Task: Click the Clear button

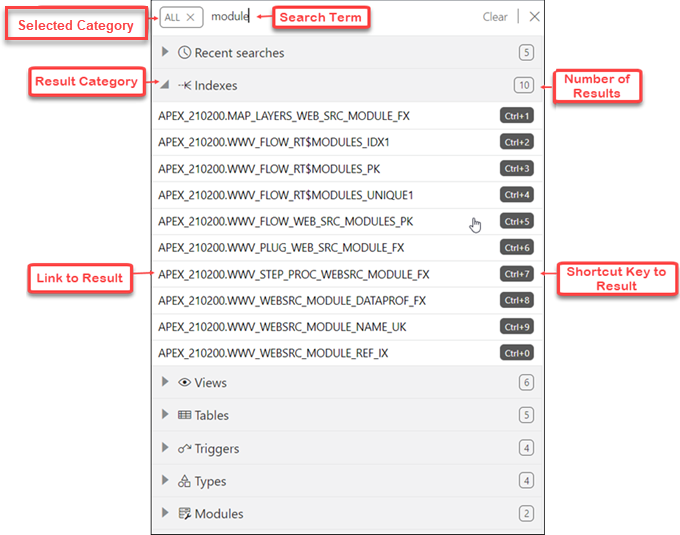Action: pos(495,17)
